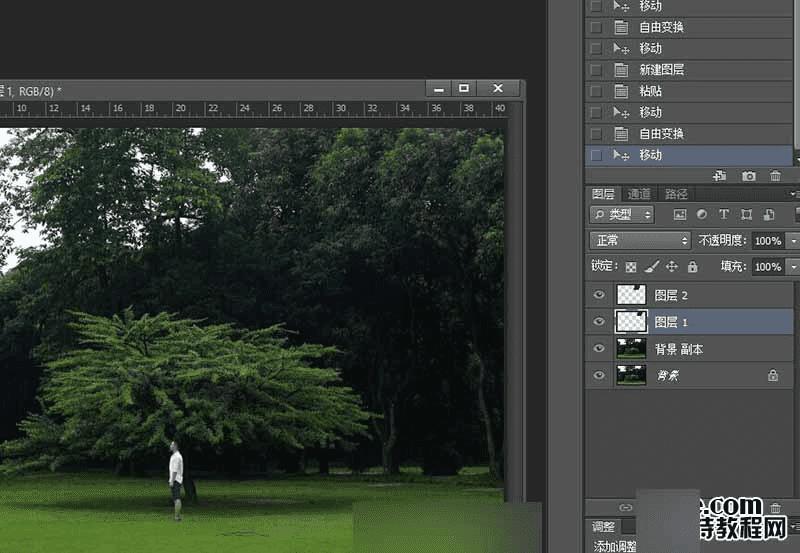Filter layers by type (T) text icon
The image size is (800, 553).
(724, 215)
